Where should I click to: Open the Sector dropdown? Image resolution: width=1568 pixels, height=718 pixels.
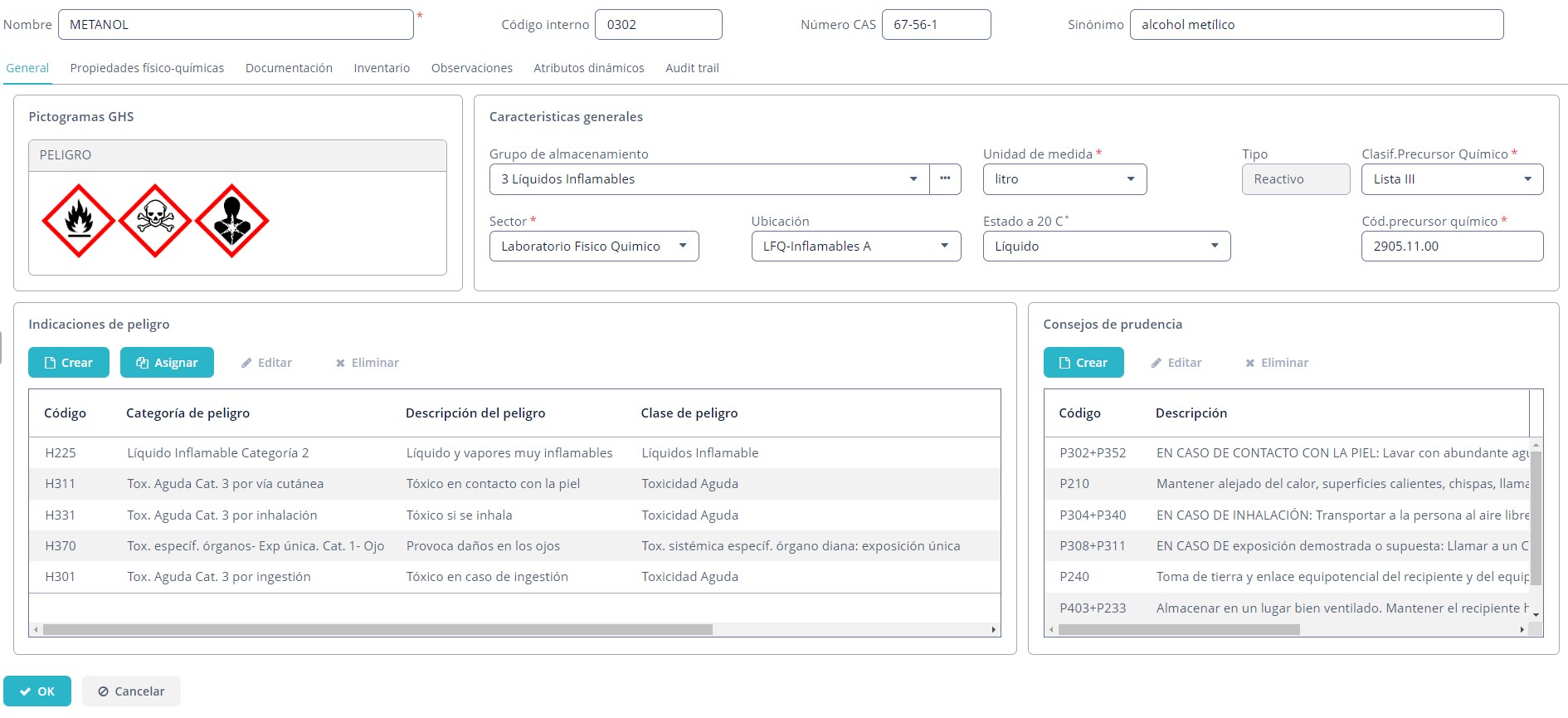click(x=594, y=247)
